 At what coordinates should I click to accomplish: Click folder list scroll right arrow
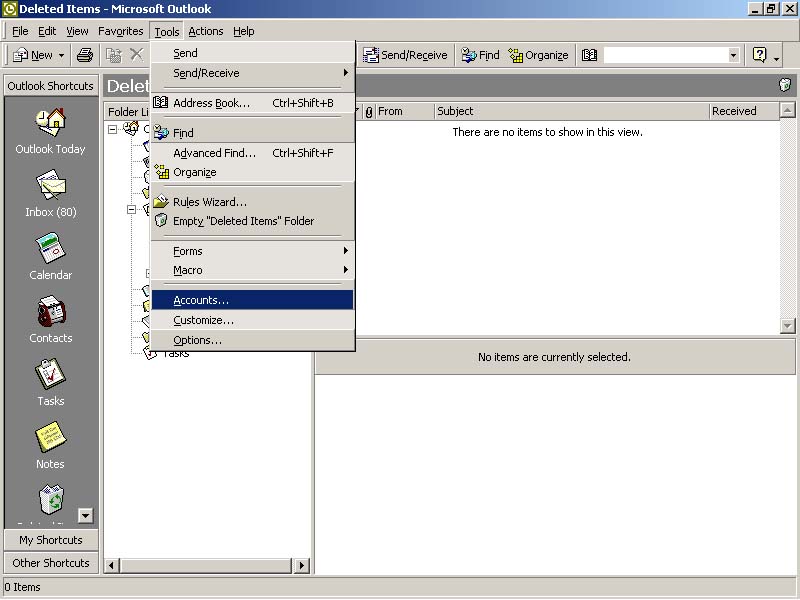click(x=302, y=565)
